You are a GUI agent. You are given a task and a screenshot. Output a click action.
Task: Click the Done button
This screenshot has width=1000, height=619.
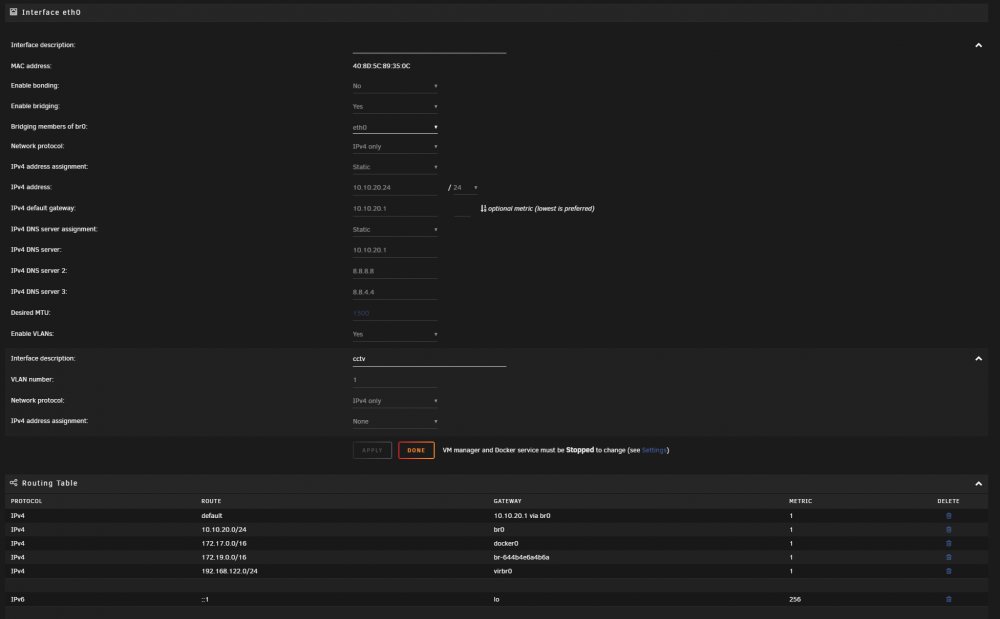pyautogui.click(x=416, y=450)
